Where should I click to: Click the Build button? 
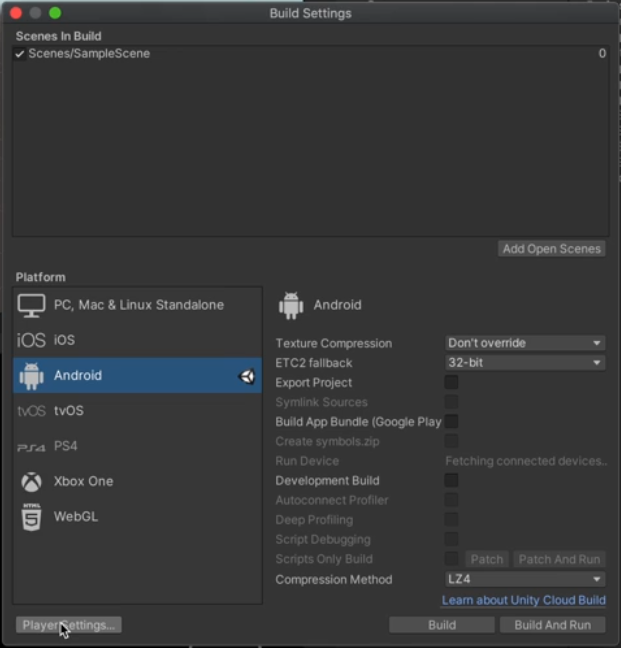pos(442,625)
